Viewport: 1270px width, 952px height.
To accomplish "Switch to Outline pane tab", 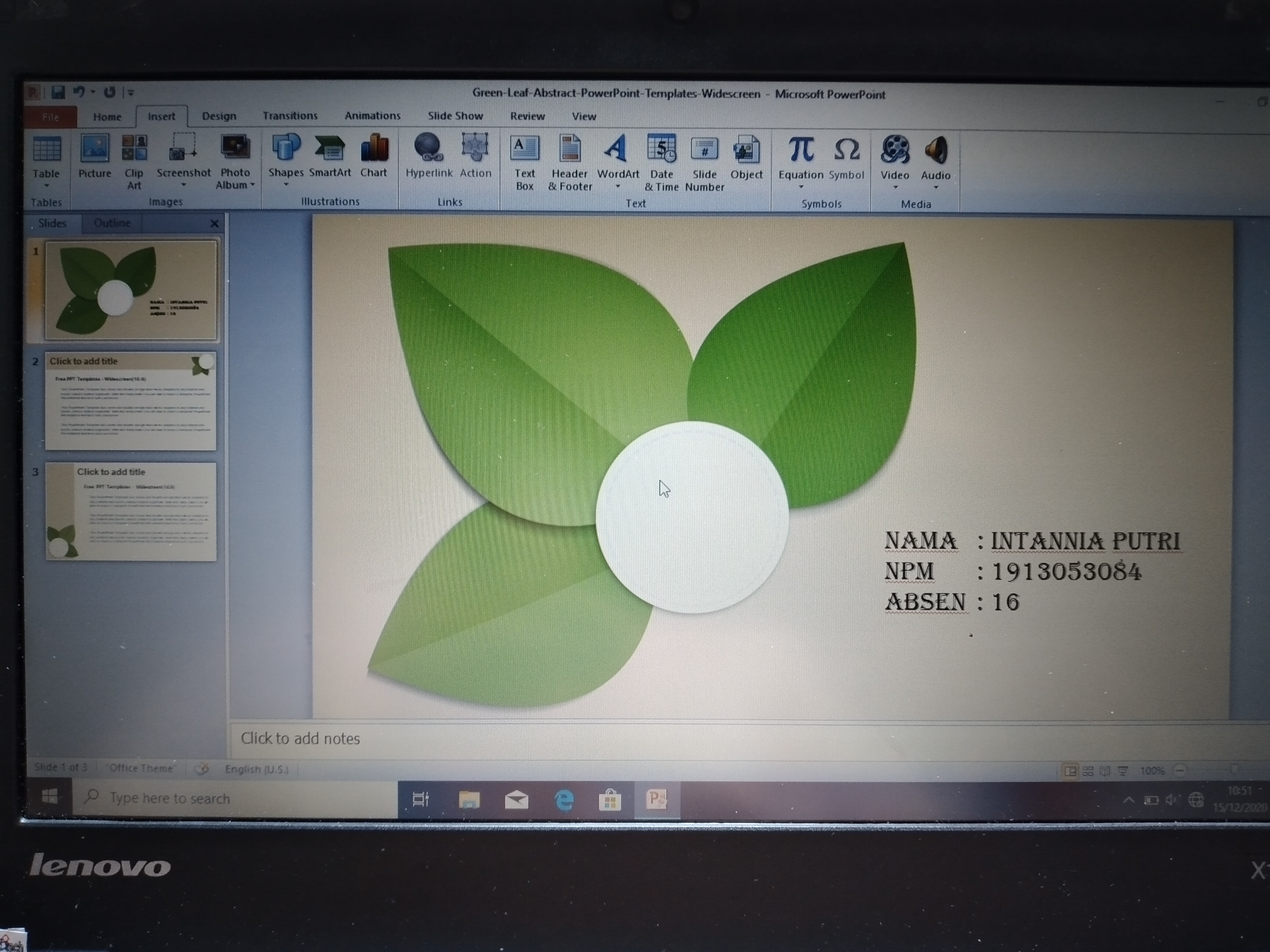I will [112, 223].
